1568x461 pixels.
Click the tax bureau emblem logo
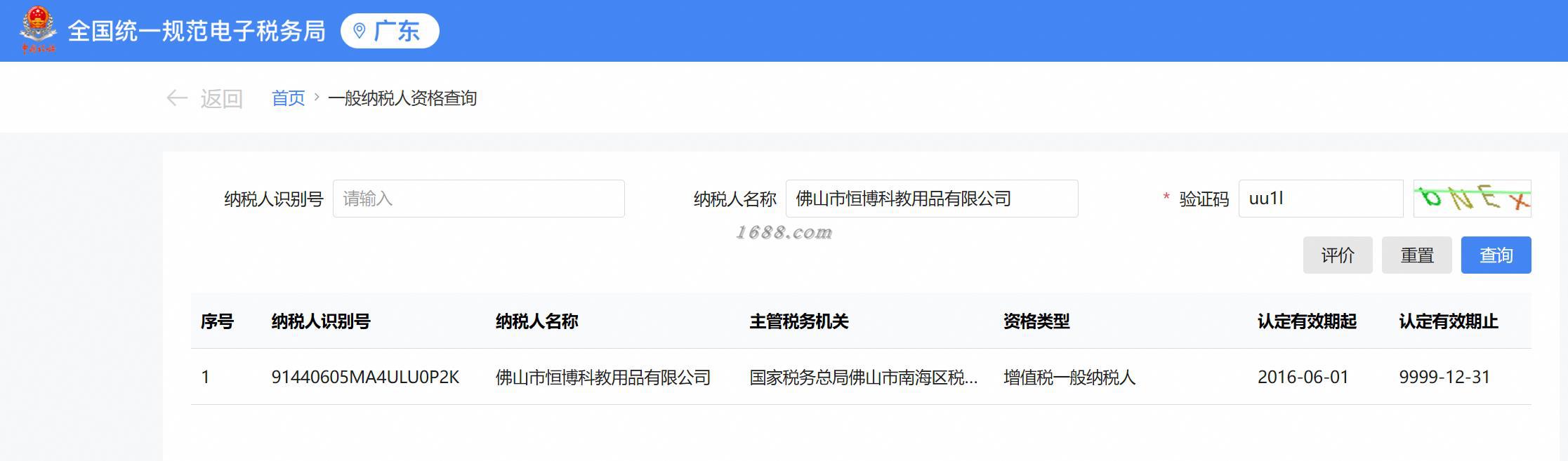[x=38, y=30]
